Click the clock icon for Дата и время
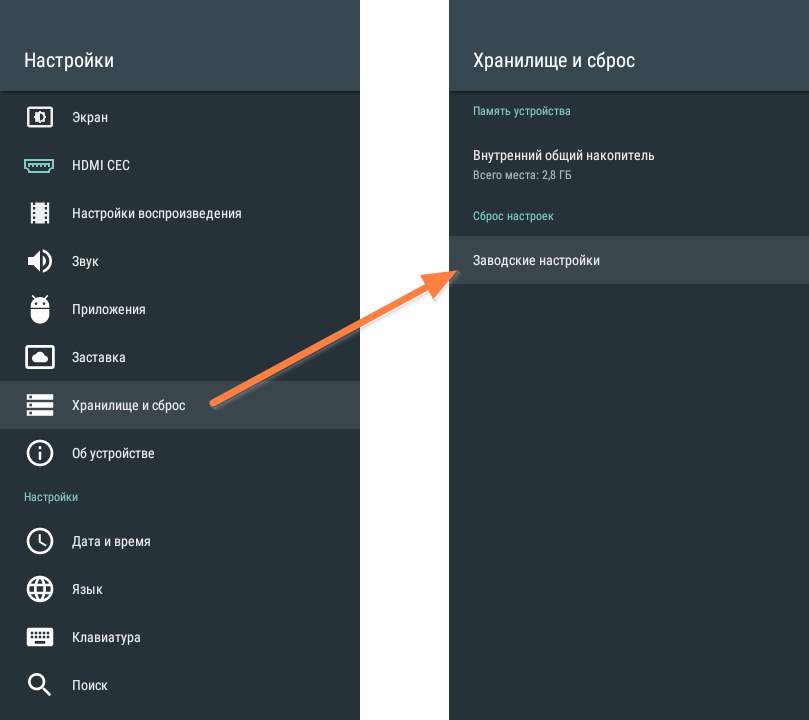This screenshot has width=809, height=720. tap(40, 541)
